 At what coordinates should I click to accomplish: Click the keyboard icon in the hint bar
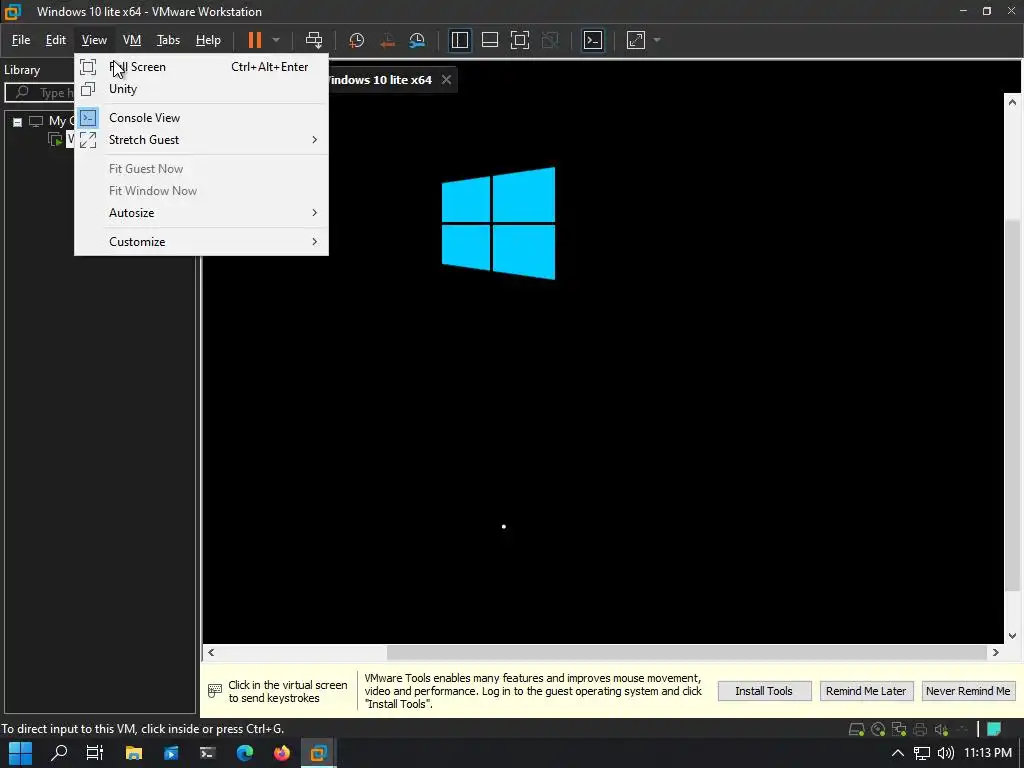(215, 690)
